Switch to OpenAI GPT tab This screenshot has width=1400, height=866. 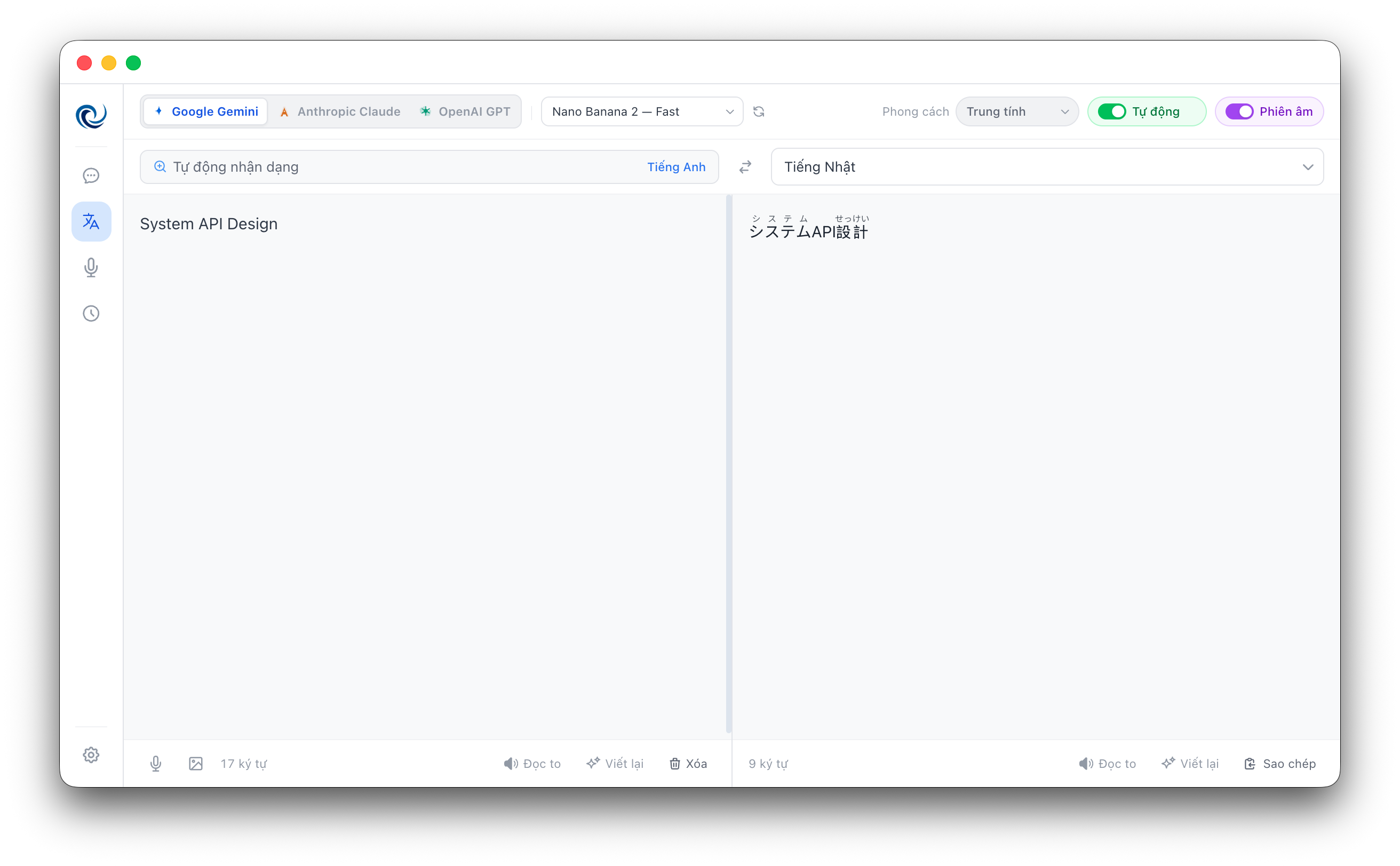(465, 111)
